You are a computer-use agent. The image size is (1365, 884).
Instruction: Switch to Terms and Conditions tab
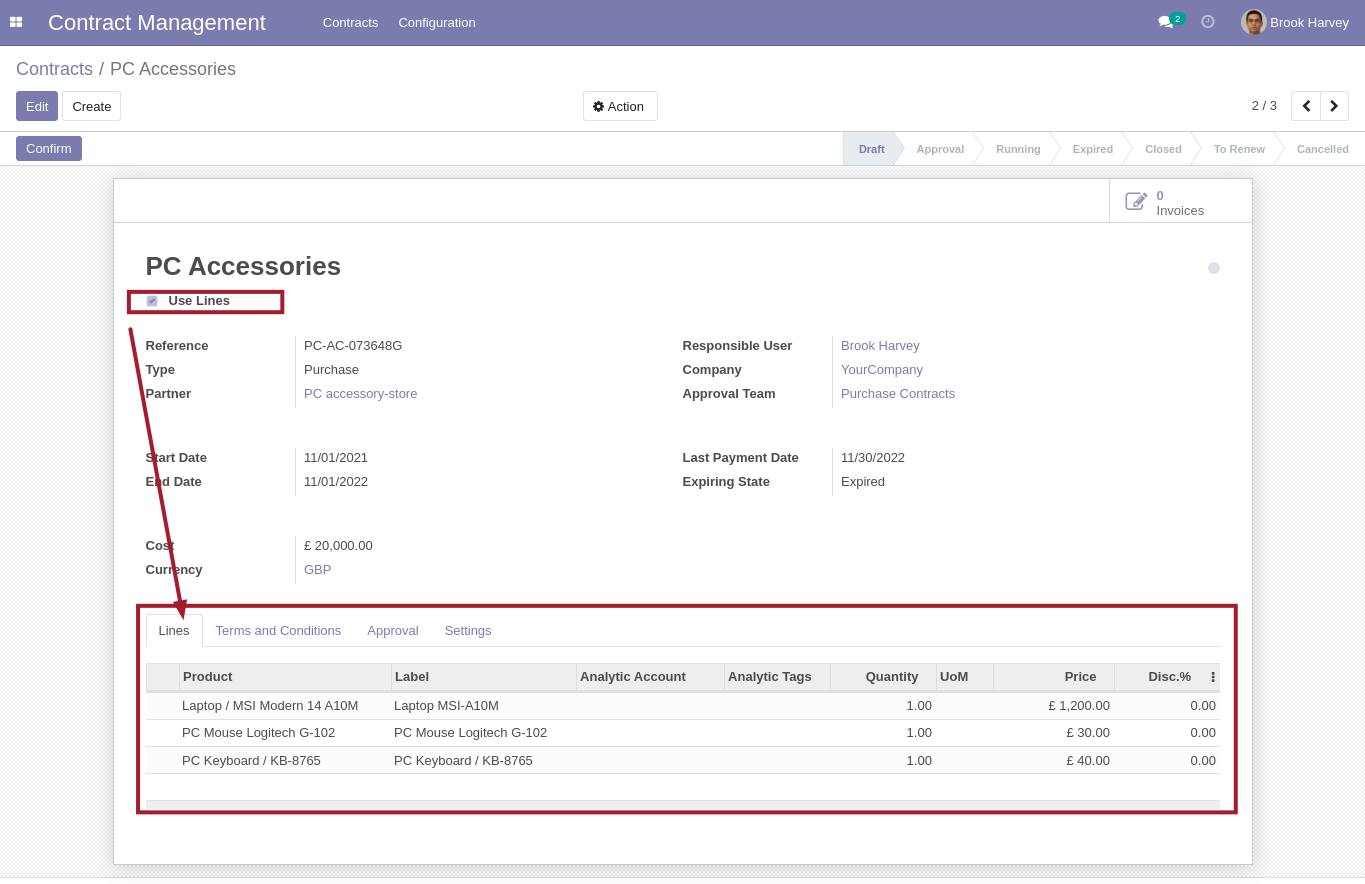278,631
